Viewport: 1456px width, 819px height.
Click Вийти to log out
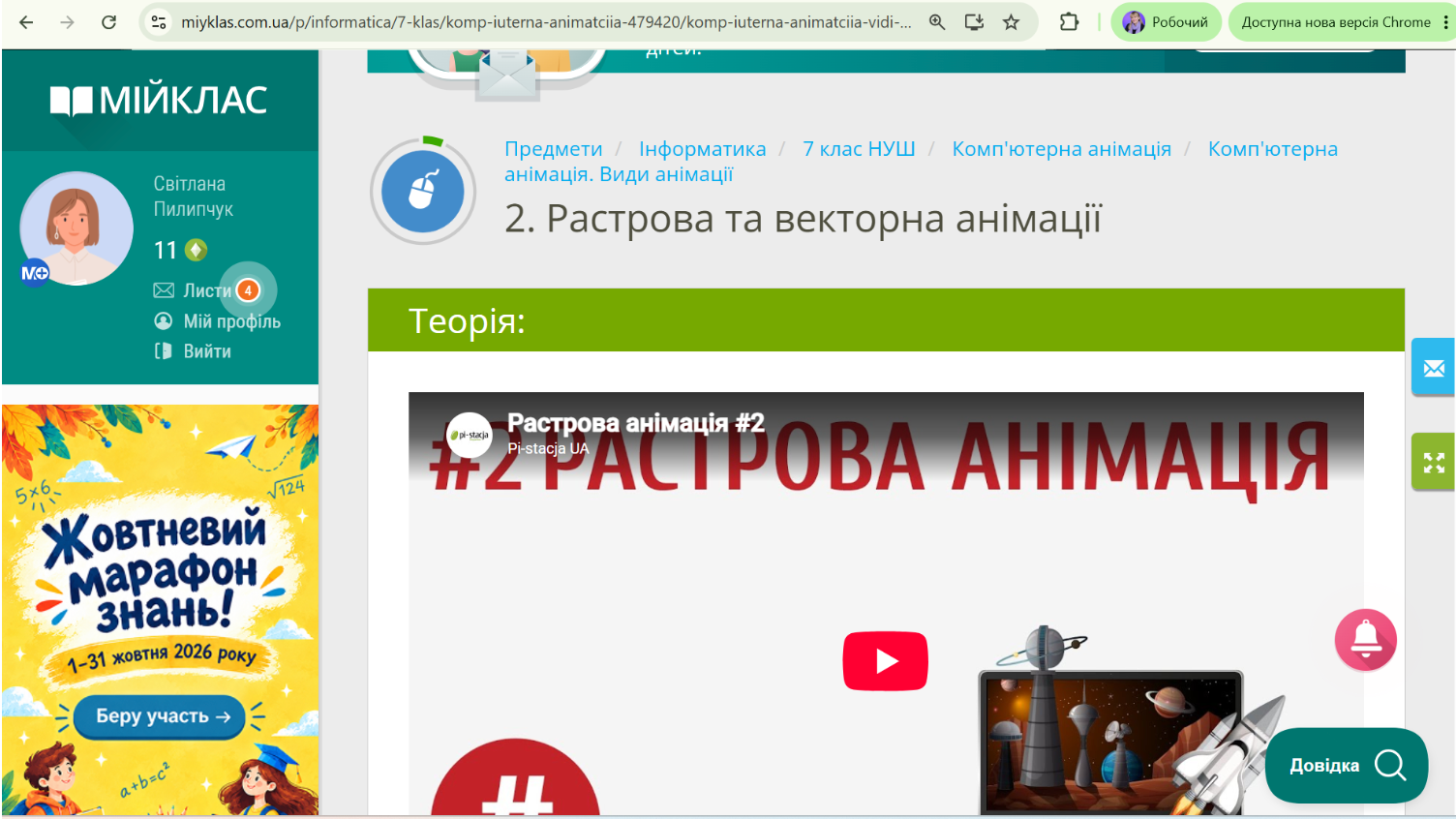click(x=193, y=351)
